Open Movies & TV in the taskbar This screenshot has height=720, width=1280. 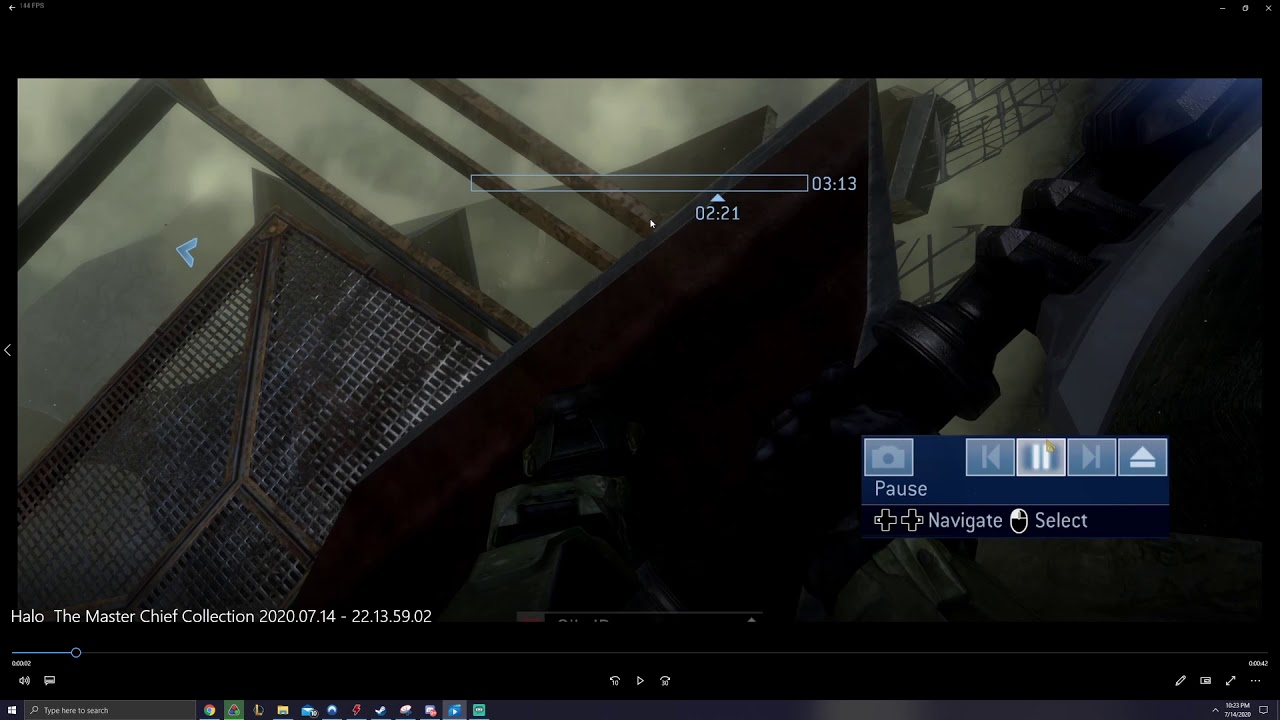tap(455, 710)
